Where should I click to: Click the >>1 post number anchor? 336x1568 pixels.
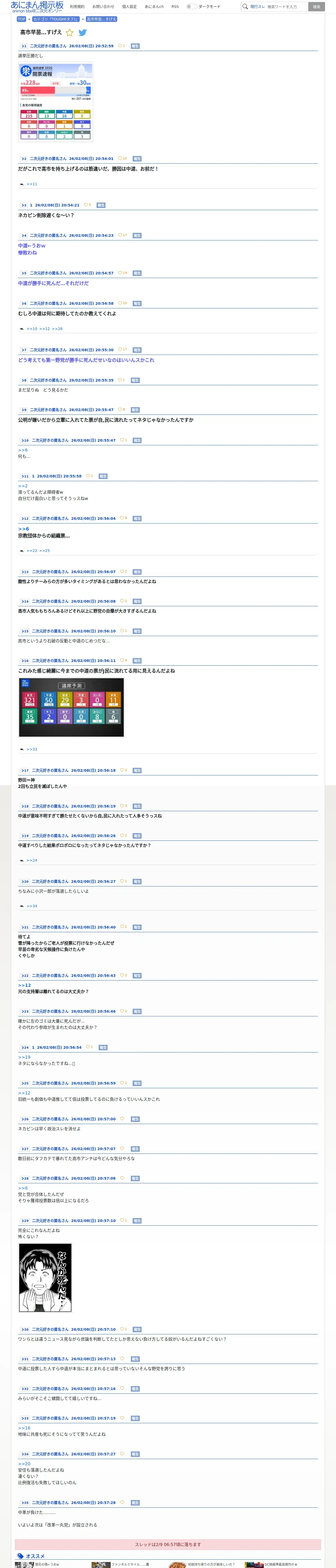click(x=24, y=46)
